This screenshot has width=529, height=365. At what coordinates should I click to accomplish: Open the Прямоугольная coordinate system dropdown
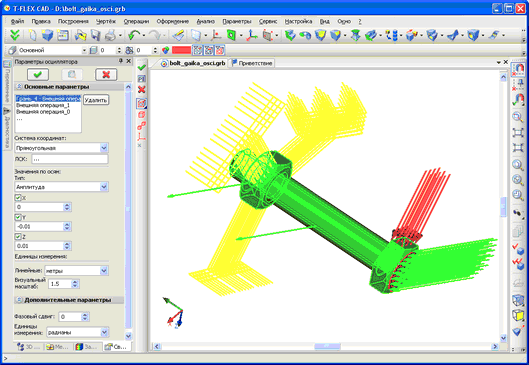tap(104, 148)
